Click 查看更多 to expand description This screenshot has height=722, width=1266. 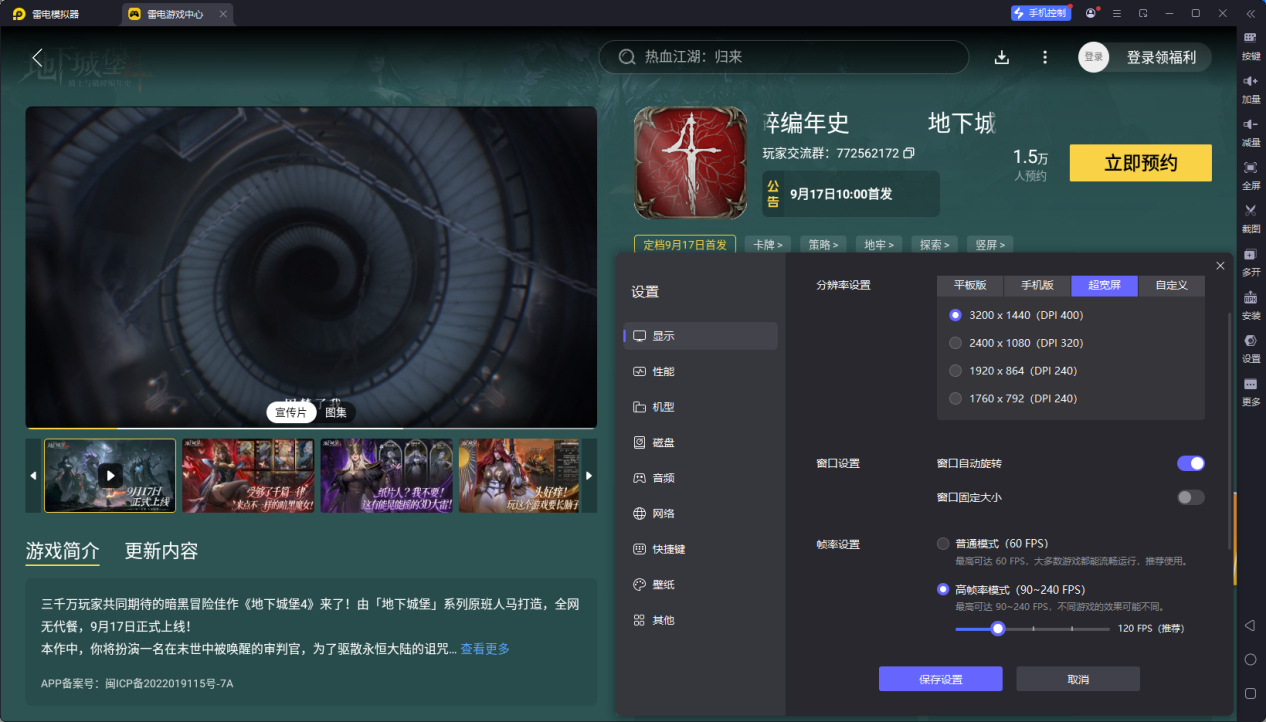(x=485, y=649)
